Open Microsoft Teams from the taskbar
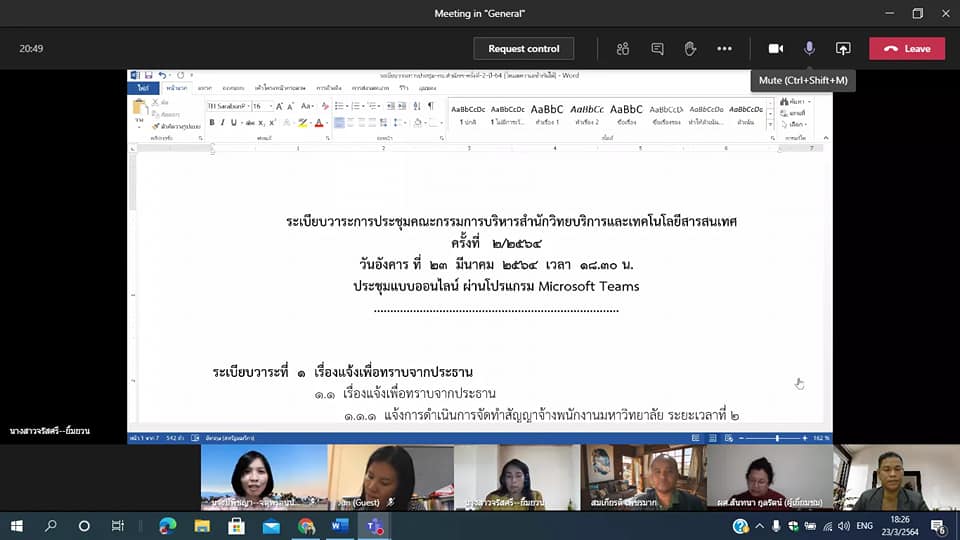Screen dimensions: 960x540 pyautogui.click(x=375, y=526)
